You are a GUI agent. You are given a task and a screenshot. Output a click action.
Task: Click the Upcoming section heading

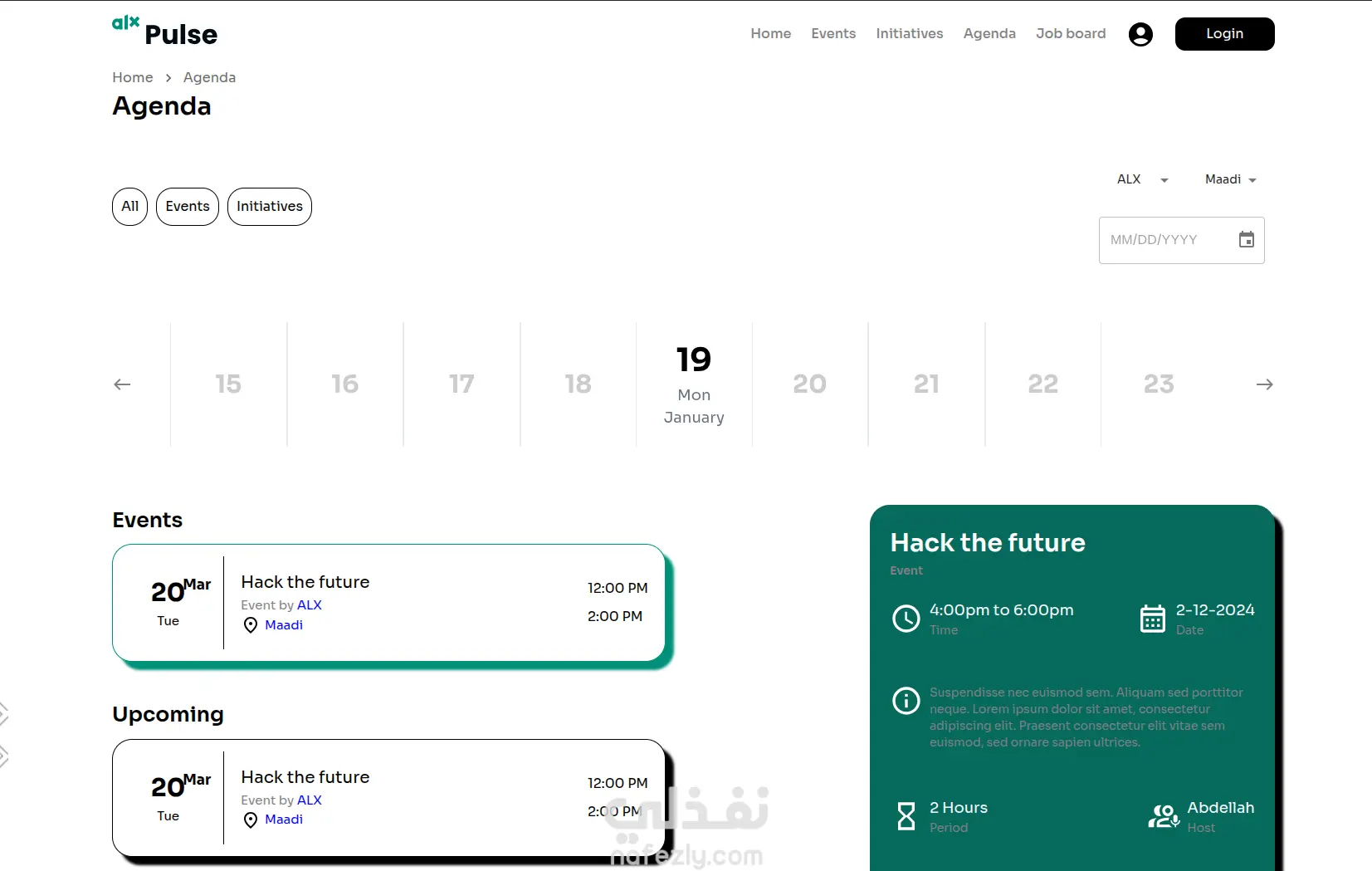click(x=168, y=715)
